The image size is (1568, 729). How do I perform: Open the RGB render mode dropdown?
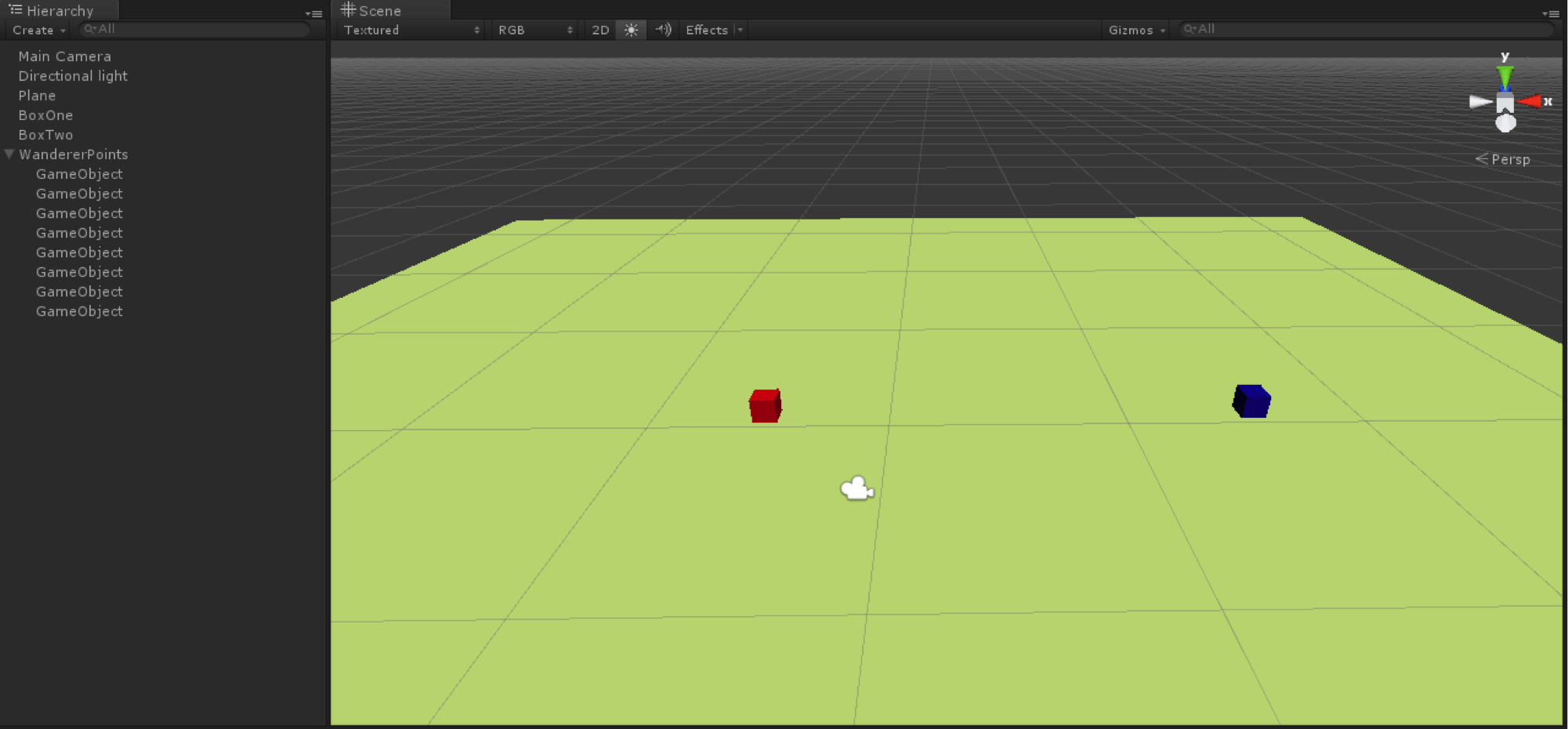[535, 30]
